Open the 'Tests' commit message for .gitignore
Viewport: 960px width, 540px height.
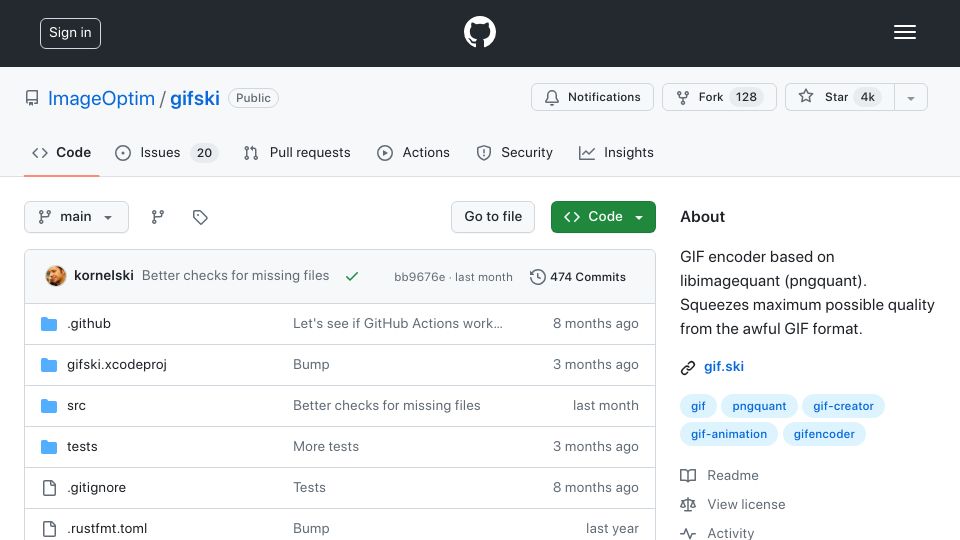point(309,487)
